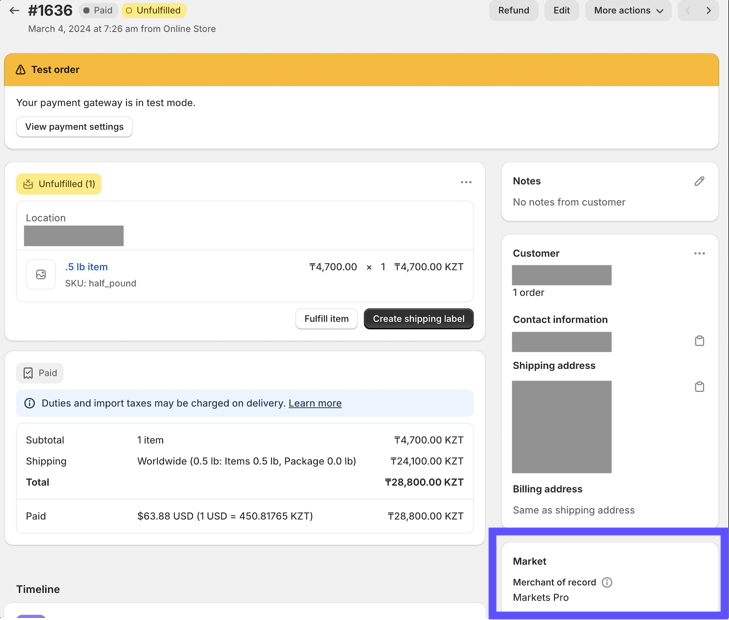Image resolution: width=729 pixels, height=620 pixels.
Task: Click the Worldwide shipping method text
Action: [246, 461]
